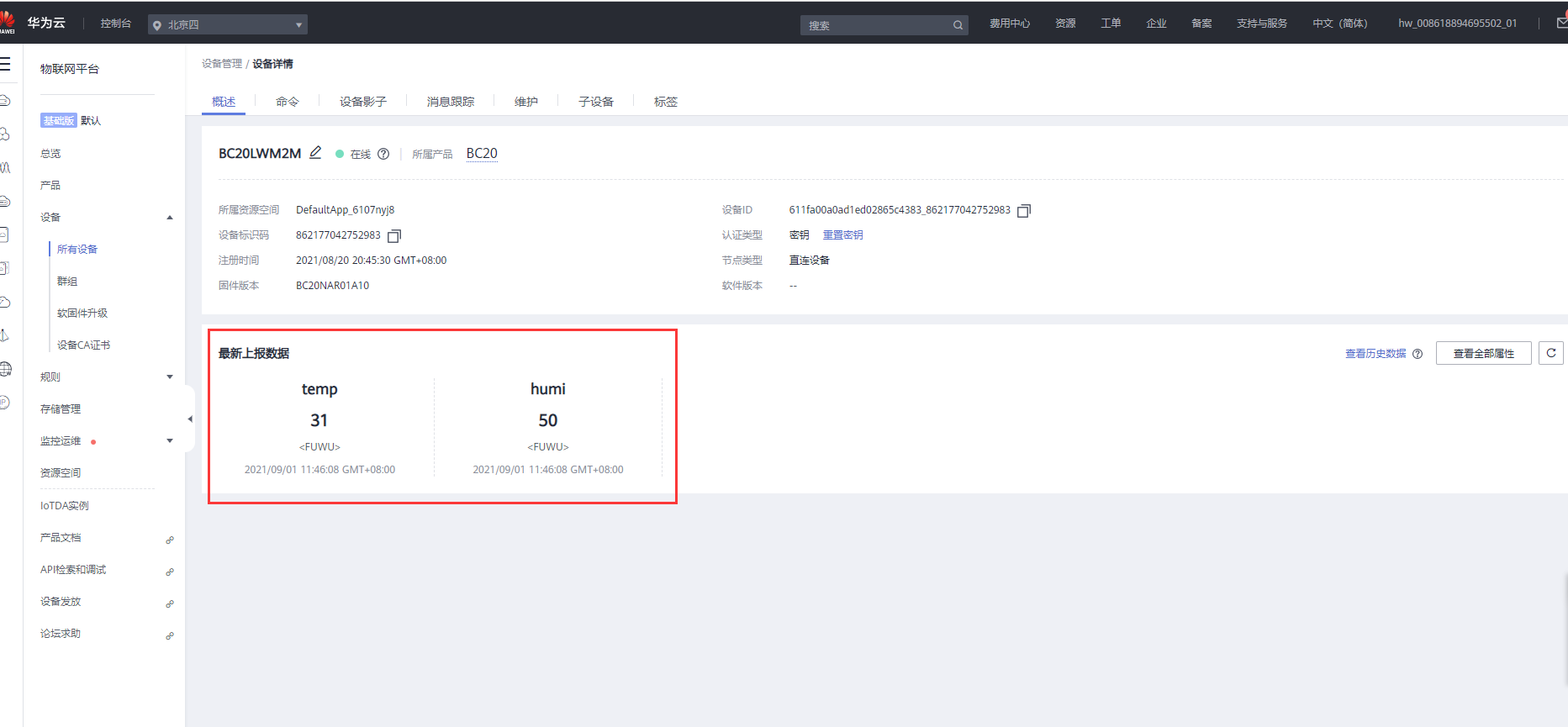Click the 重置密钥 link
The width and height of the screenshot is (1568, 727).
pos(843,235)
